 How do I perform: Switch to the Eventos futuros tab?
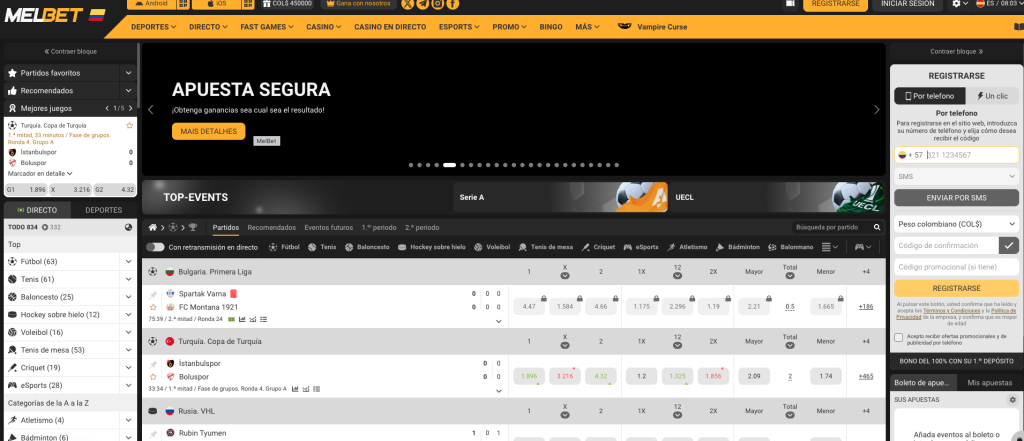(328, 227)
